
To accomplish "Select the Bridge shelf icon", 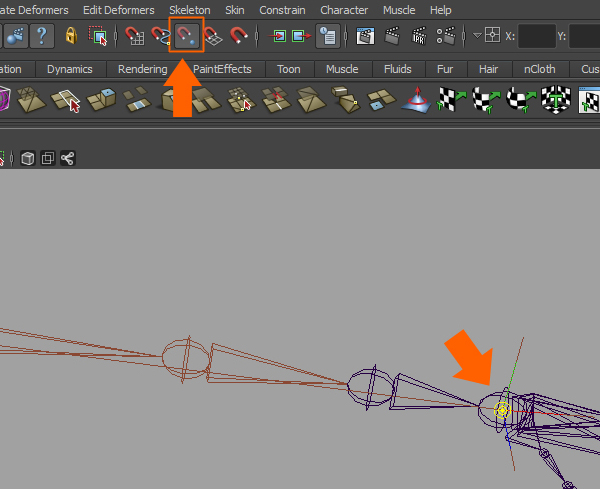I will pos(137,99).
